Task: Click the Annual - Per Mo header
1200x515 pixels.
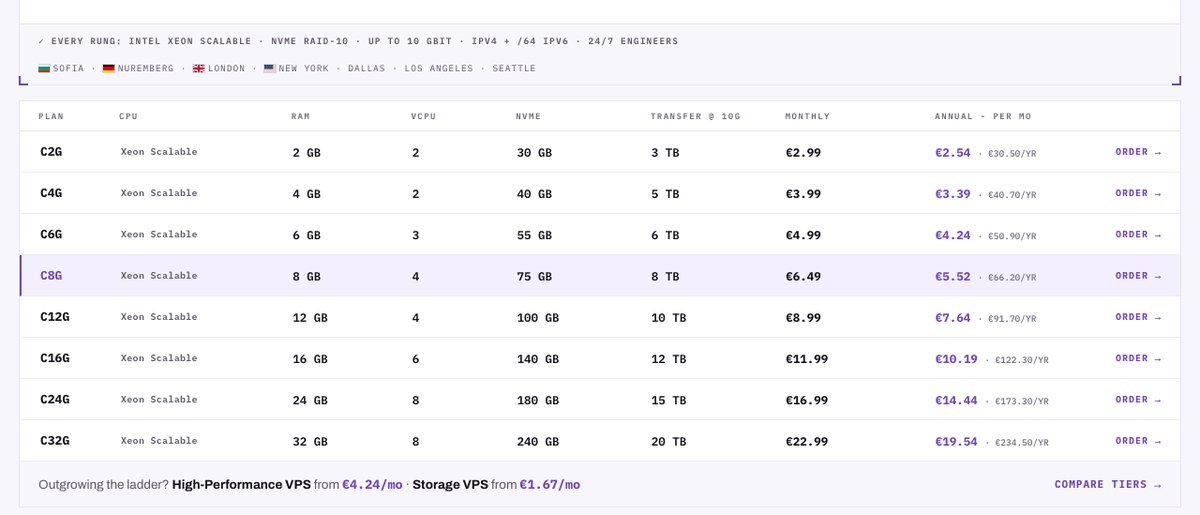Action: coord(983,116)
